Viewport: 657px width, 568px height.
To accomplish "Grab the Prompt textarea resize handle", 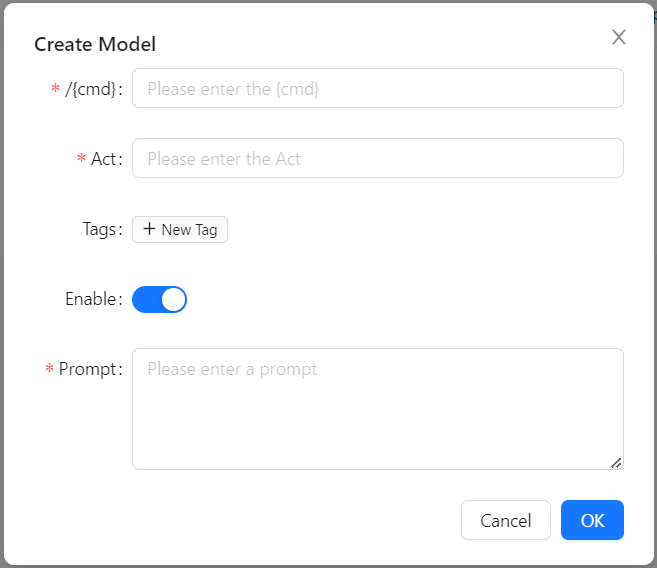I will click(616, 463).
